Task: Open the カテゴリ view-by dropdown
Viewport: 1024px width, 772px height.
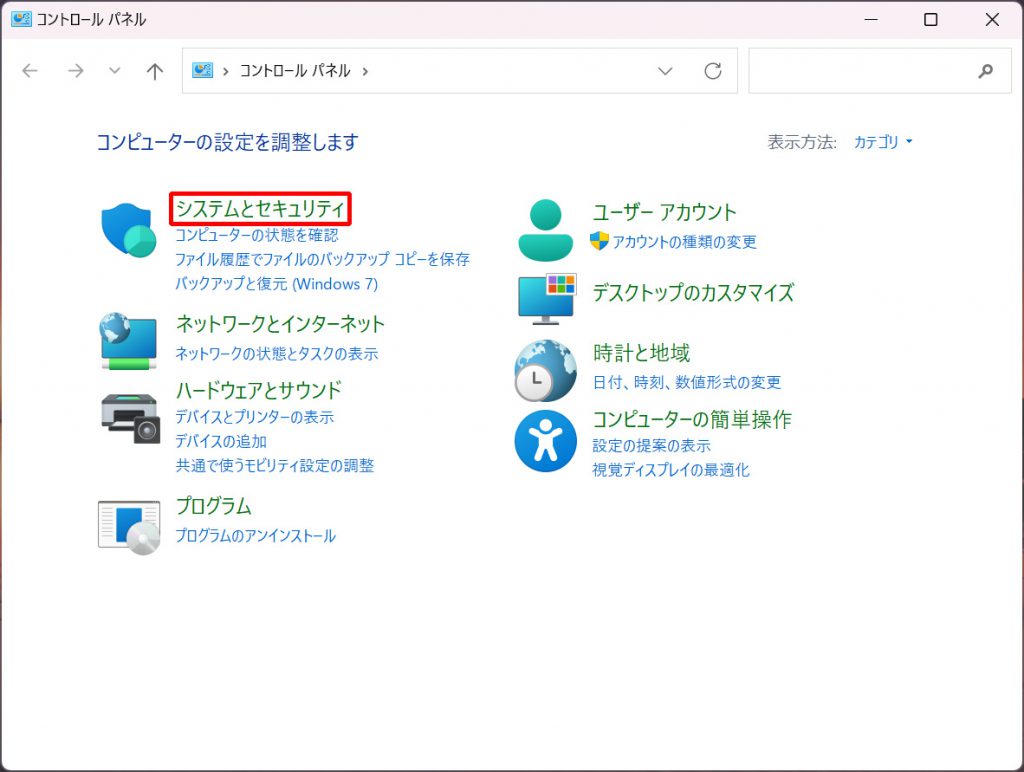Action: pyautogui.click(x=882, y=142)
